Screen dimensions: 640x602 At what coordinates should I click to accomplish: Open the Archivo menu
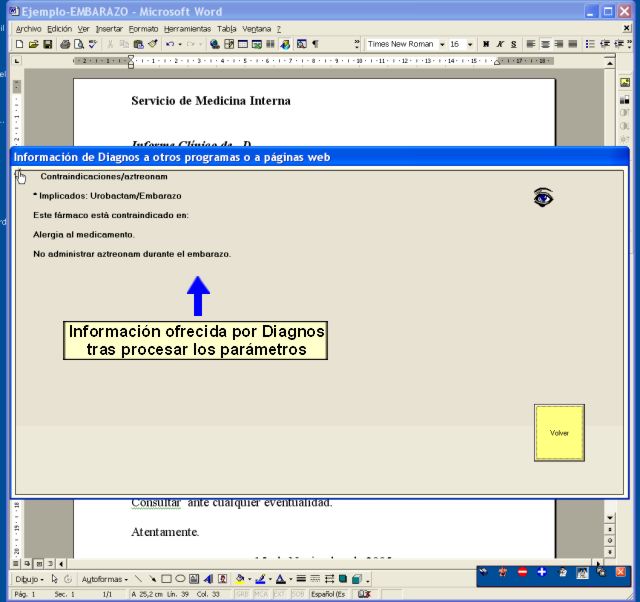click(x=29, y=29)
